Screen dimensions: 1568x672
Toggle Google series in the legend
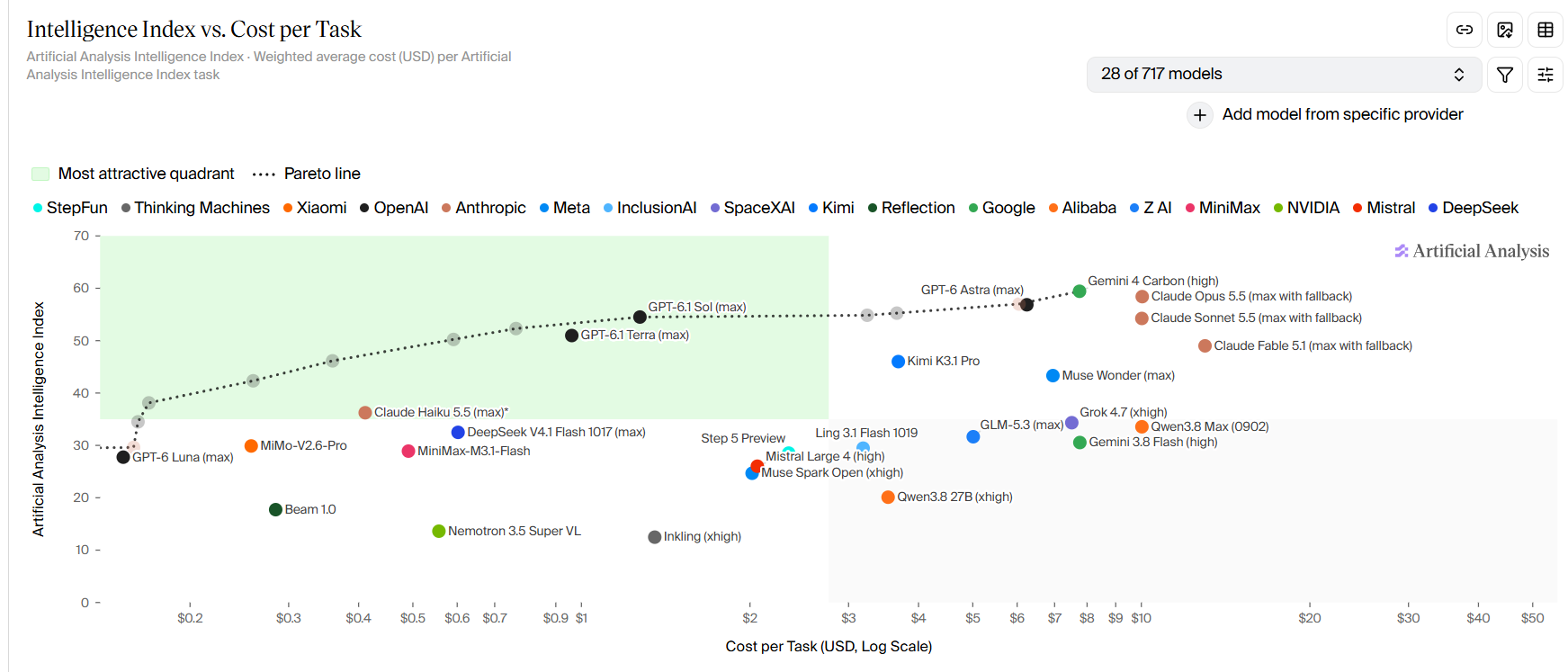[1001, 208]
